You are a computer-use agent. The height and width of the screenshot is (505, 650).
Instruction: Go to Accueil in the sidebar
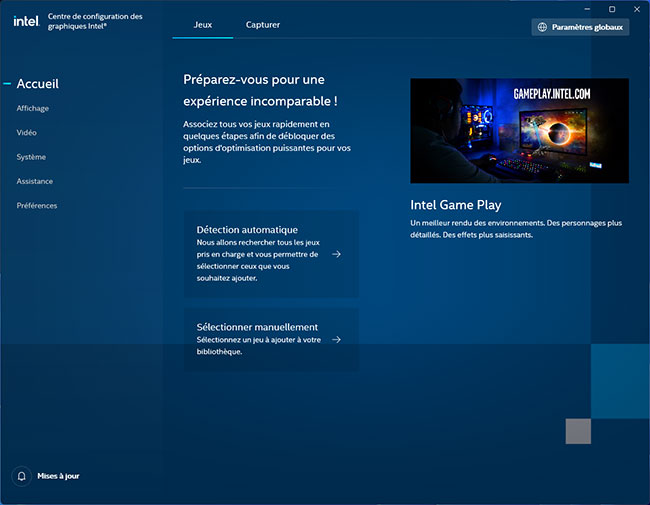[38, 84]
